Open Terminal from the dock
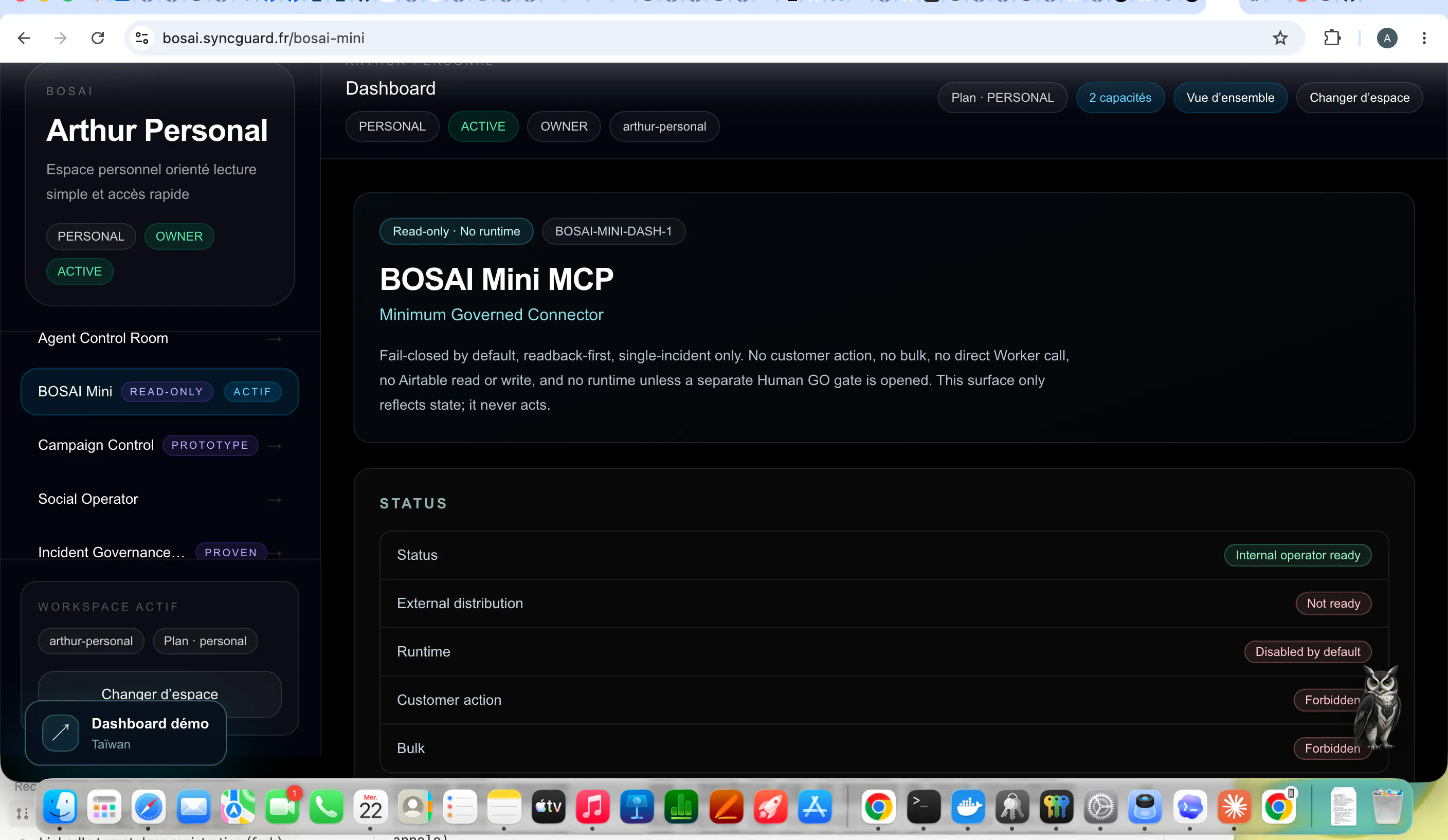Viewport: 1448px width, 840px height. (x=923, y=807)
